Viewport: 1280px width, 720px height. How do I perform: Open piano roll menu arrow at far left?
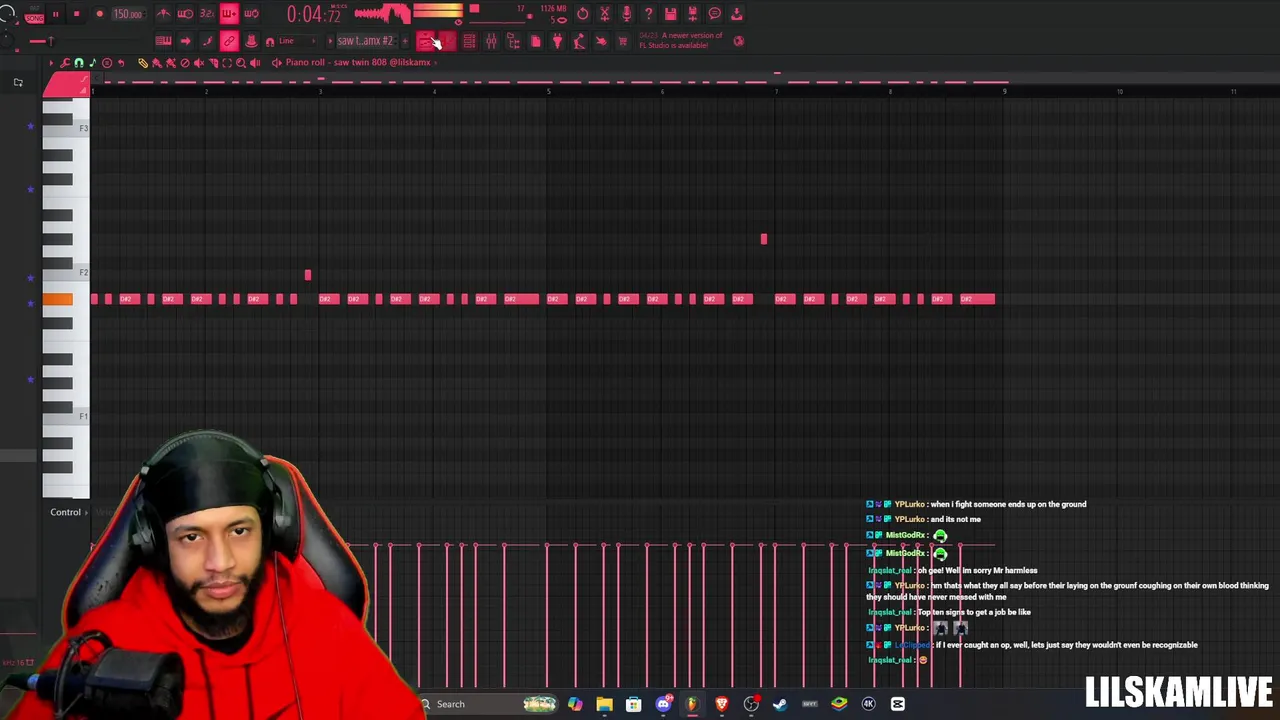(x=51, y=62)
